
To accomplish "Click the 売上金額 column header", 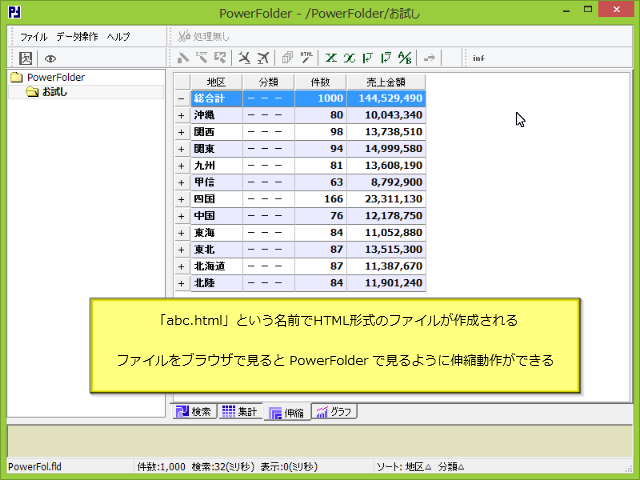I will [x=386, y=82].
